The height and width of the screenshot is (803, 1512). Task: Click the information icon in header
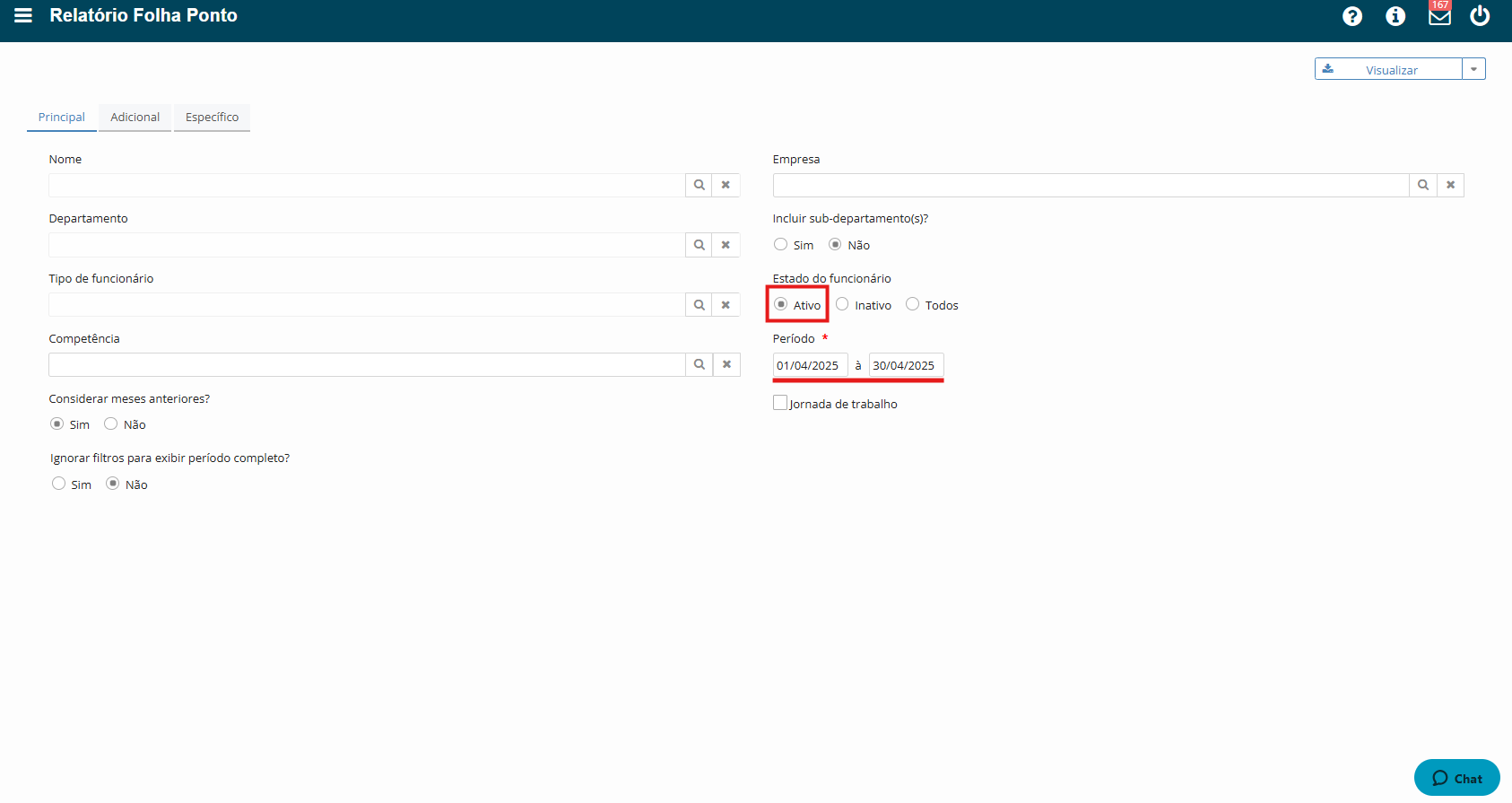pyautogui.click(x=1395, y=16)
